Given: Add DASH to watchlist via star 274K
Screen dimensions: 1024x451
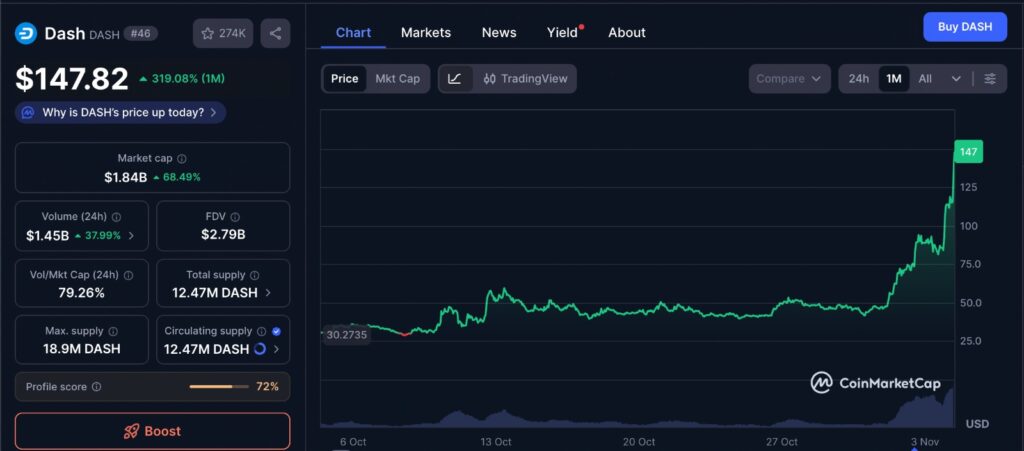Looking at the screenshot, I should pyautogui.click(x=223, y=33).
